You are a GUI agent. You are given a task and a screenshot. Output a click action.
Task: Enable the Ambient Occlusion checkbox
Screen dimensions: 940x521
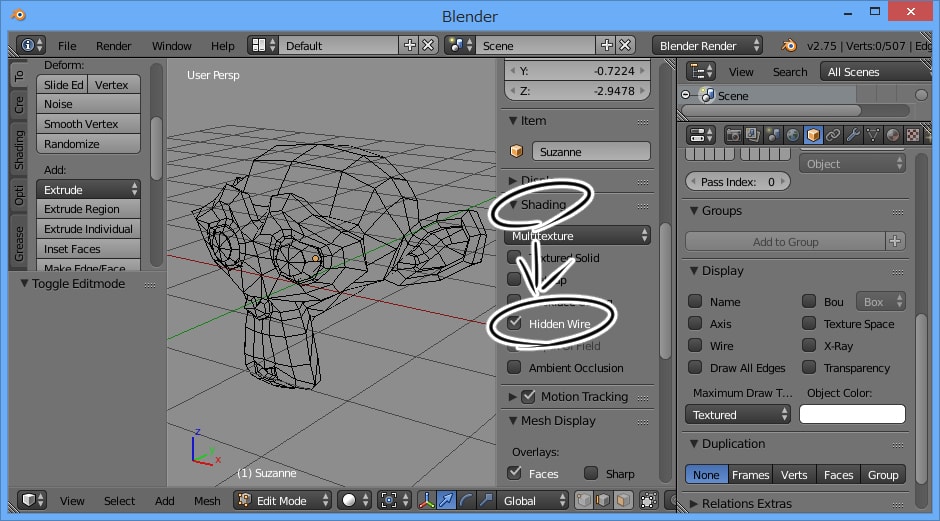(x=514, y=367)
